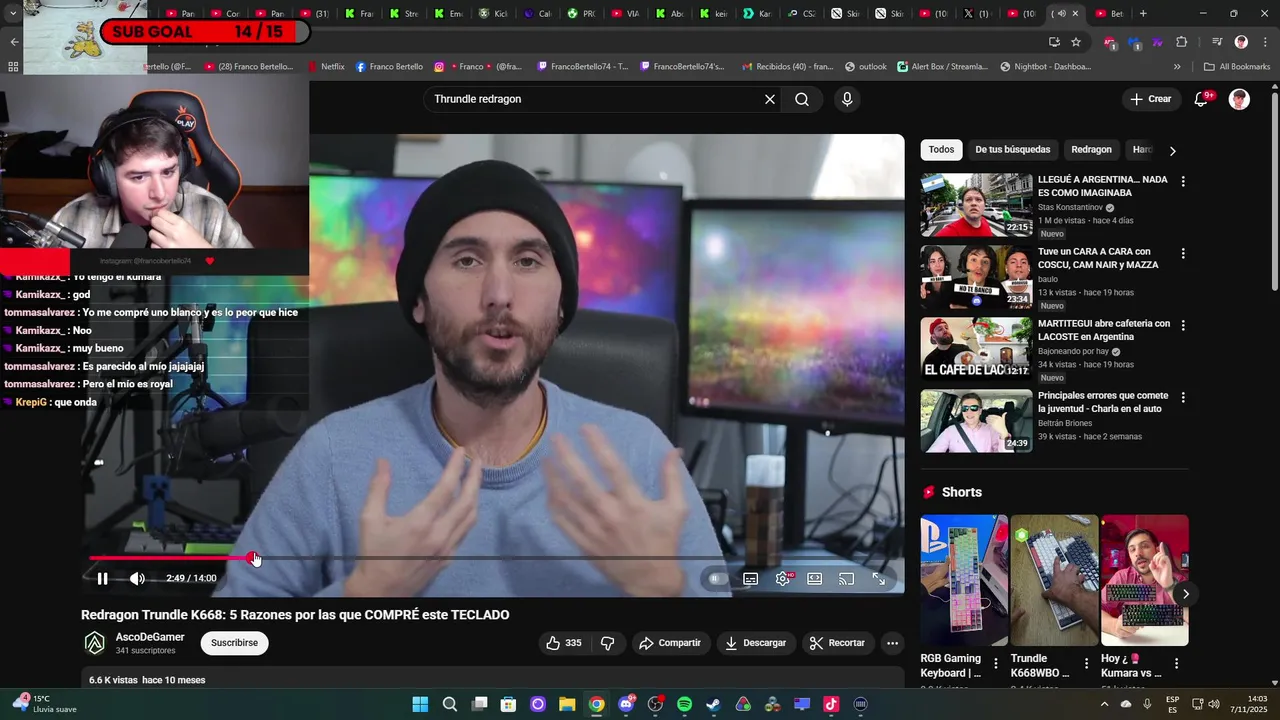Screen dimensions: 1280x720
Task: Open the Netflix bookmark
Action: (326, 67)
